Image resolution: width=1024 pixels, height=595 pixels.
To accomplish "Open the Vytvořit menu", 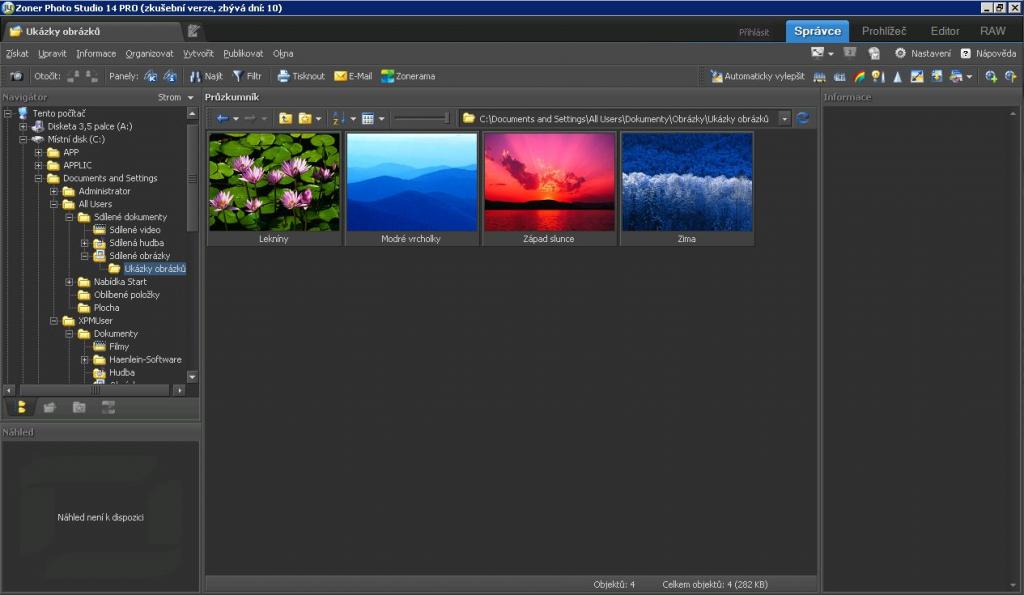I will coord(198,54).
